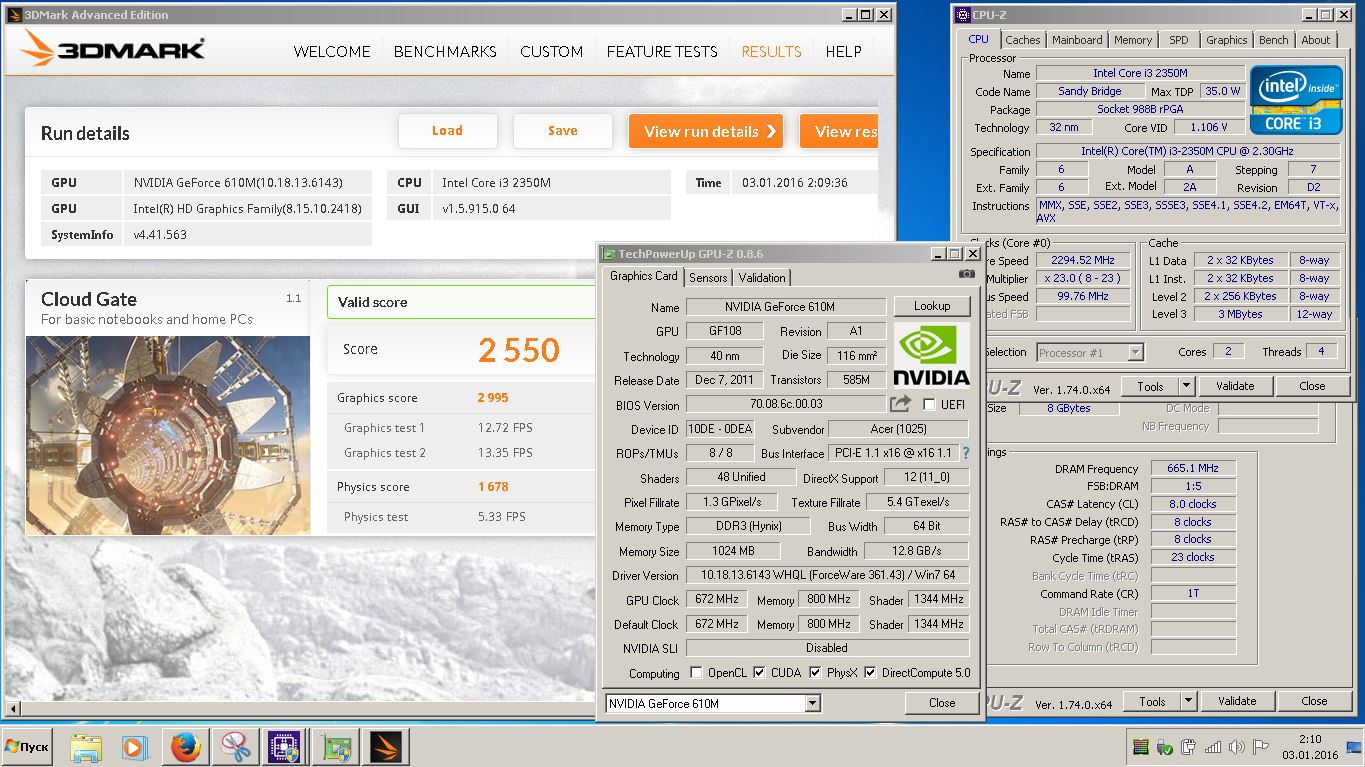Click the 3DMark logo in the header

tap(112, 49)
